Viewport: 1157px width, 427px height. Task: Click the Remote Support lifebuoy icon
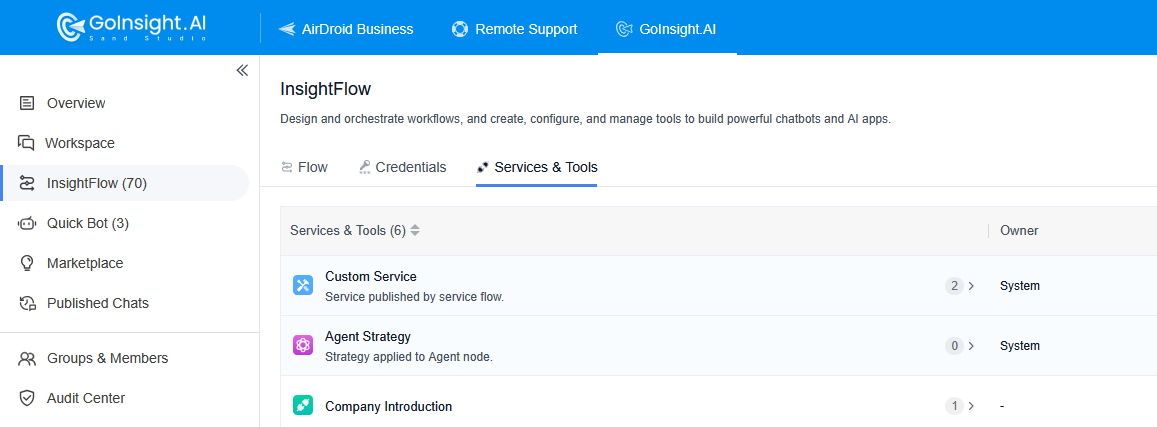tap(460, 29)
